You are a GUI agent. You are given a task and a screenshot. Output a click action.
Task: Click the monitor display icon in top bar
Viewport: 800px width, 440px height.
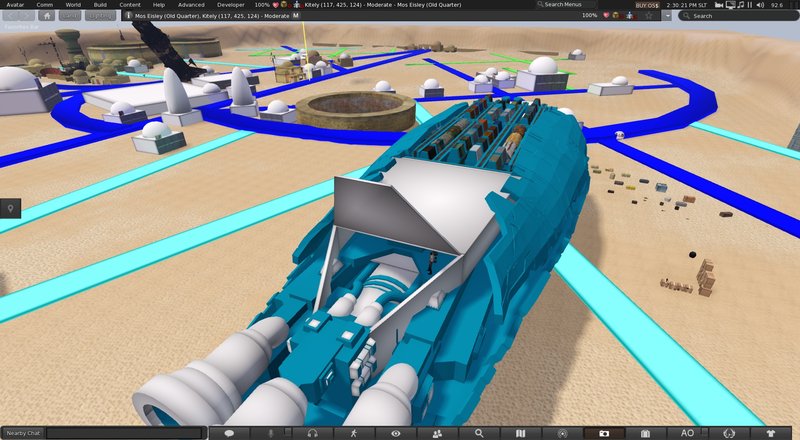[731, 5]
